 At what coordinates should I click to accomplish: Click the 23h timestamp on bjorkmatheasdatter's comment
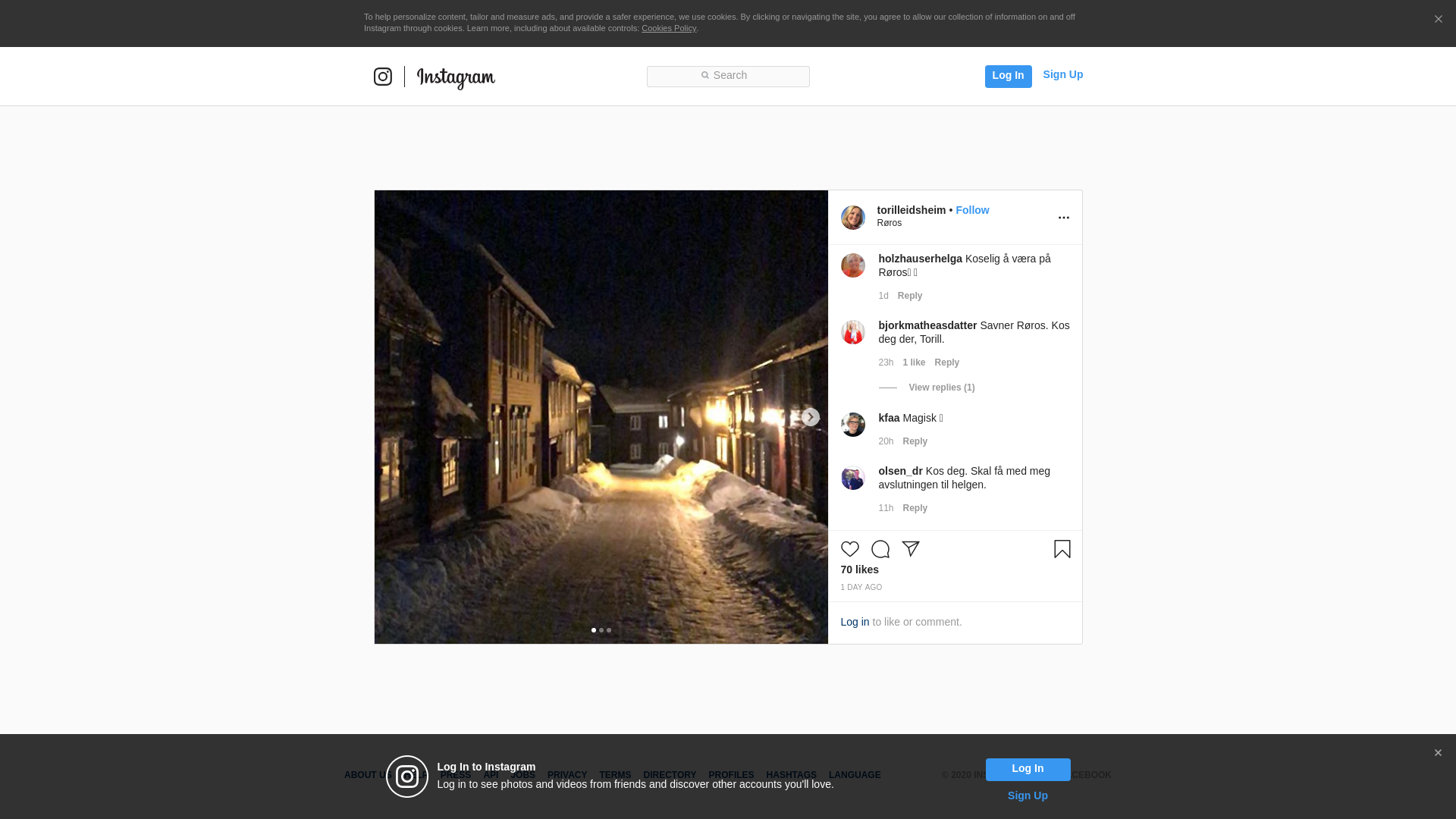click(886, 362)
